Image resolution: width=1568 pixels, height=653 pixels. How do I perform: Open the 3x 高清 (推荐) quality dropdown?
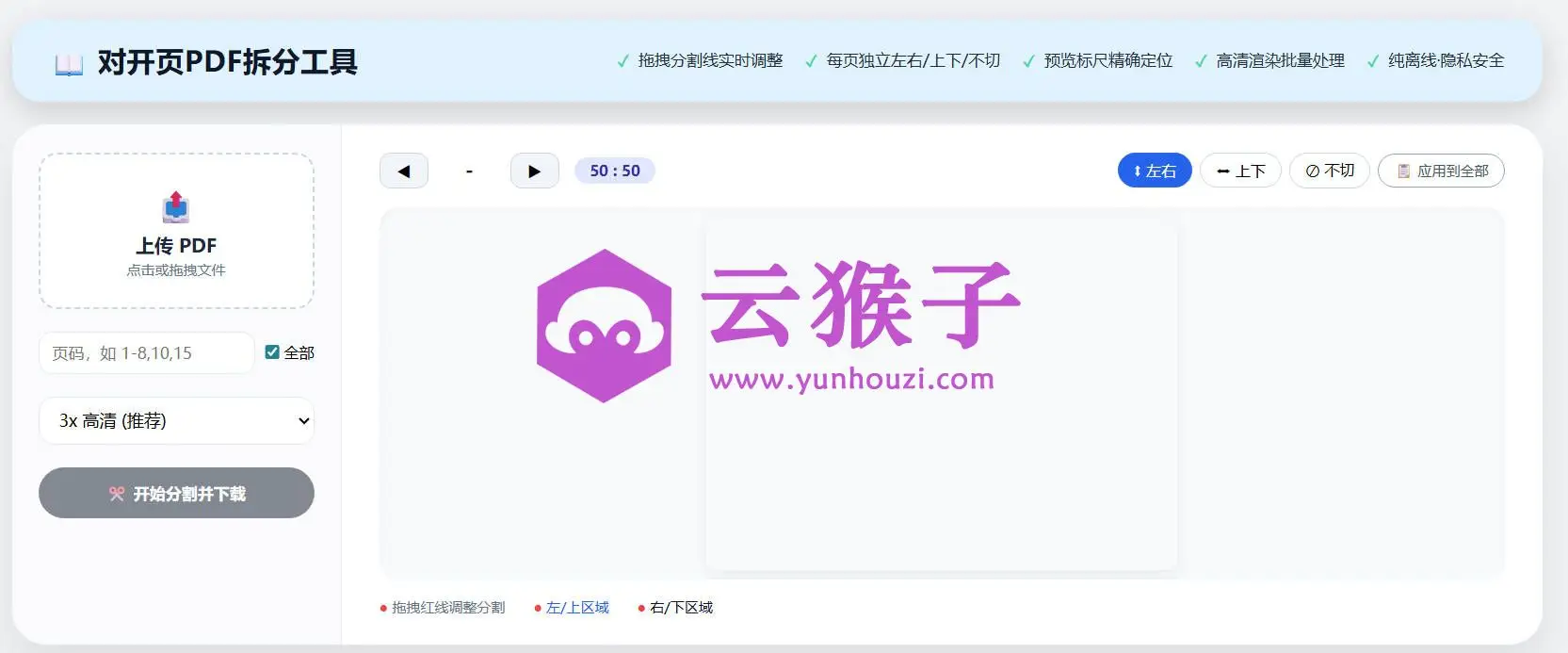[176, 420]
